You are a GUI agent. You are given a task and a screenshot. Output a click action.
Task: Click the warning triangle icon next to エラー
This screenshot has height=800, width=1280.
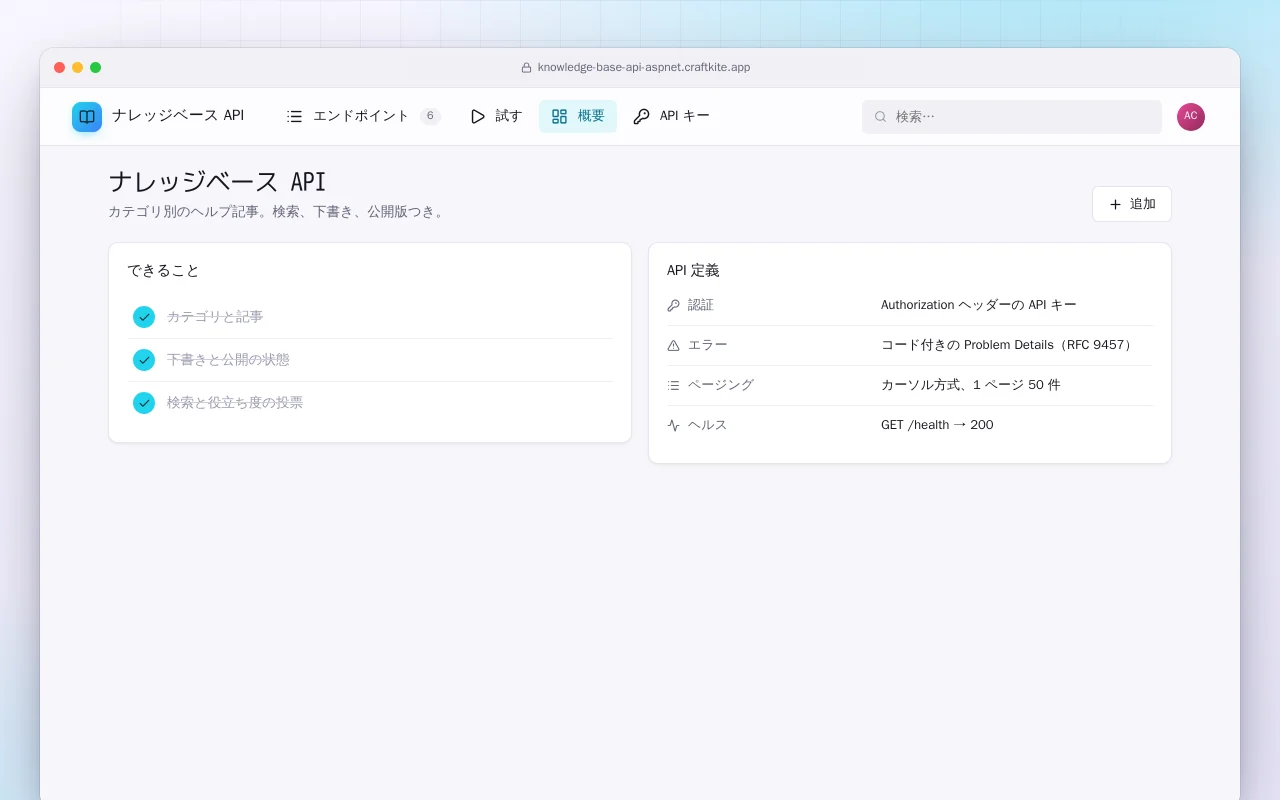pyautogui.click(x=673, y=345)
